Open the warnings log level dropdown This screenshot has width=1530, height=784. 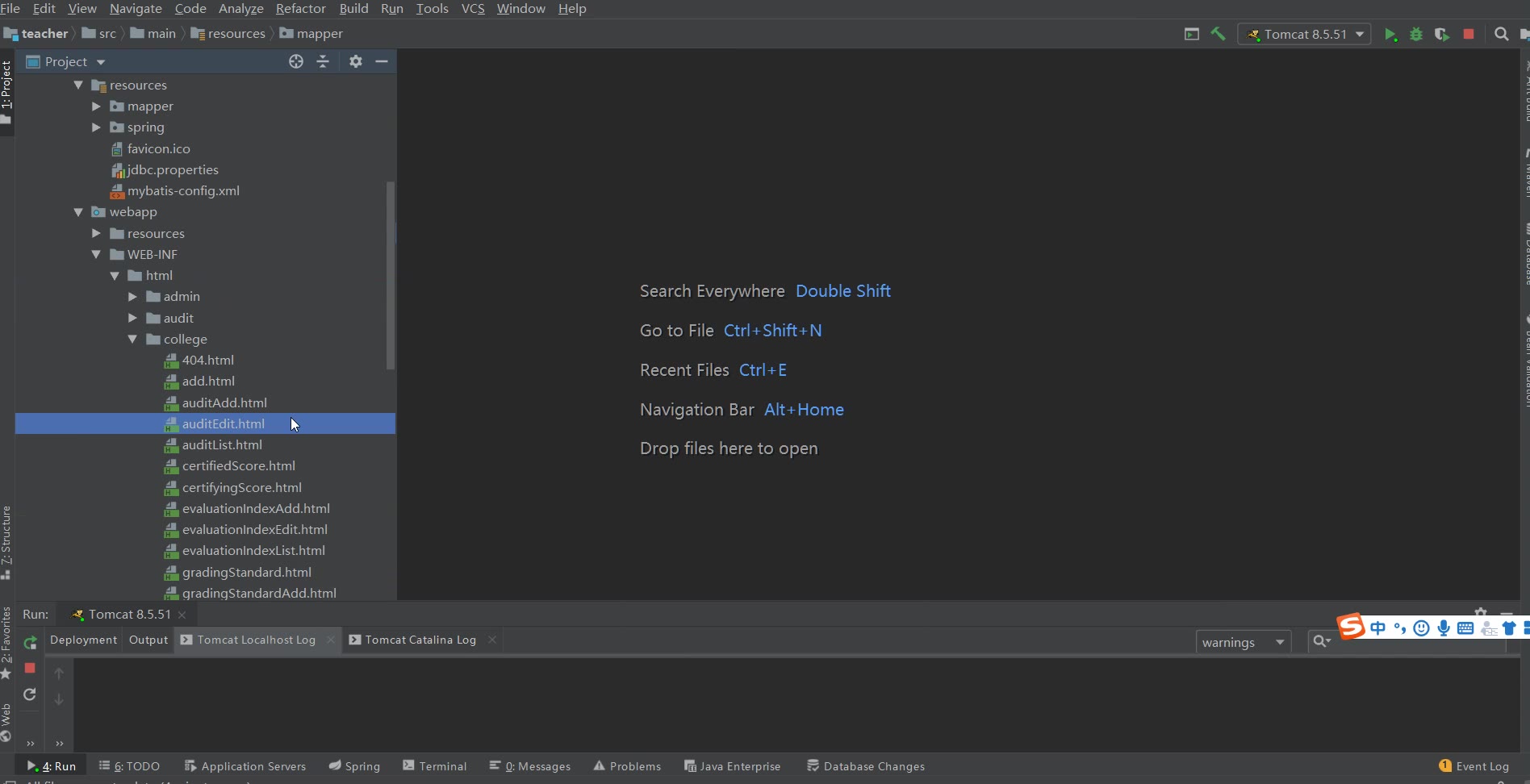pyautogui.click(x=1242, y=642)
